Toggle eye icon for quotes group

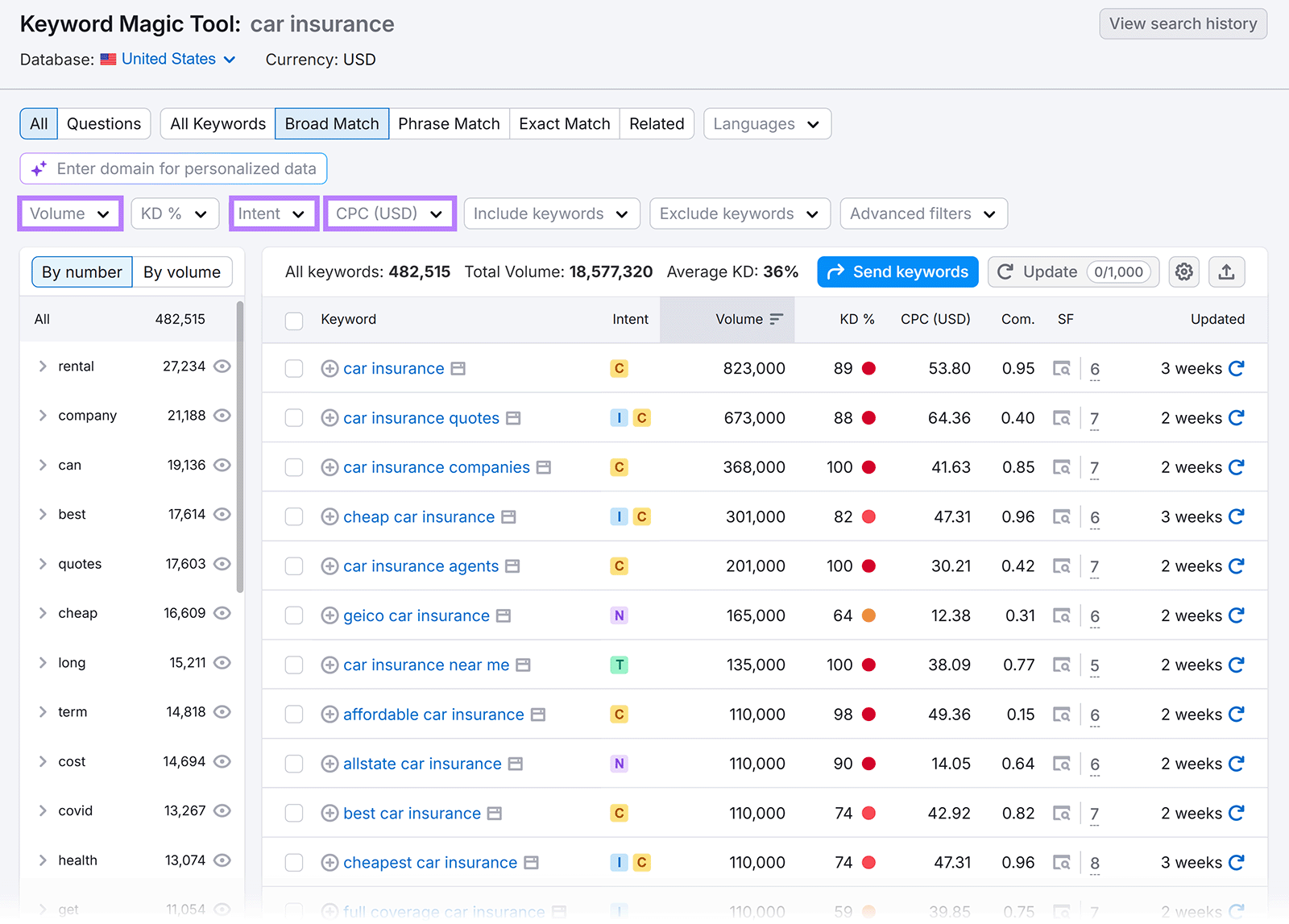coord(222,564)
